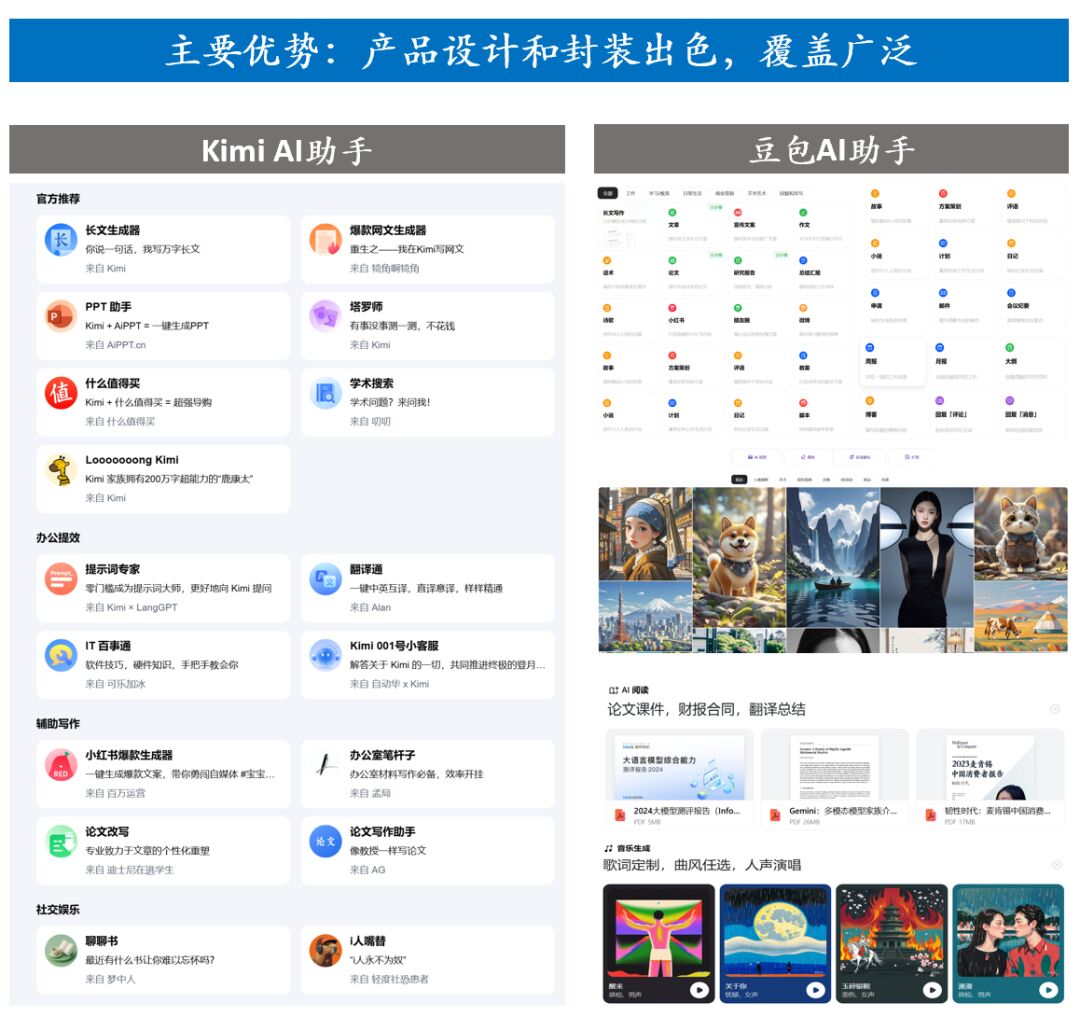
Task: Select the 翻译通 translation icon
Action: click(x=325, y=579)
